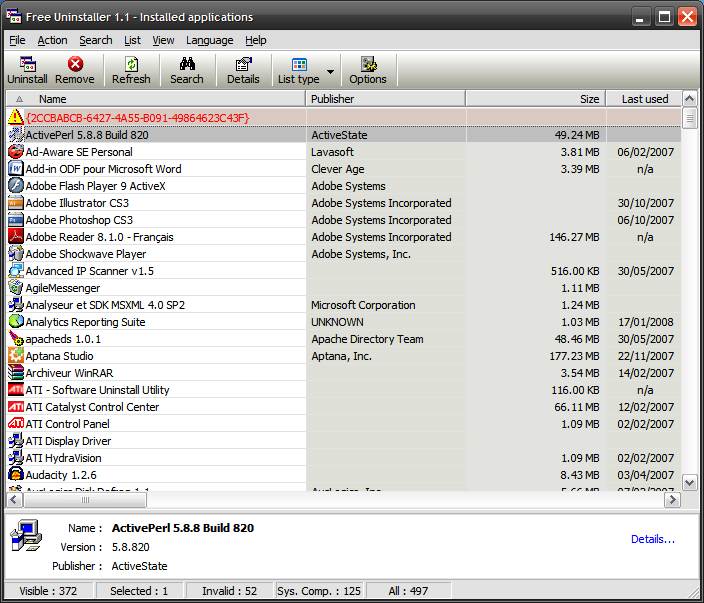Open the File menu

pyautogui.click(x=17, y=40)
